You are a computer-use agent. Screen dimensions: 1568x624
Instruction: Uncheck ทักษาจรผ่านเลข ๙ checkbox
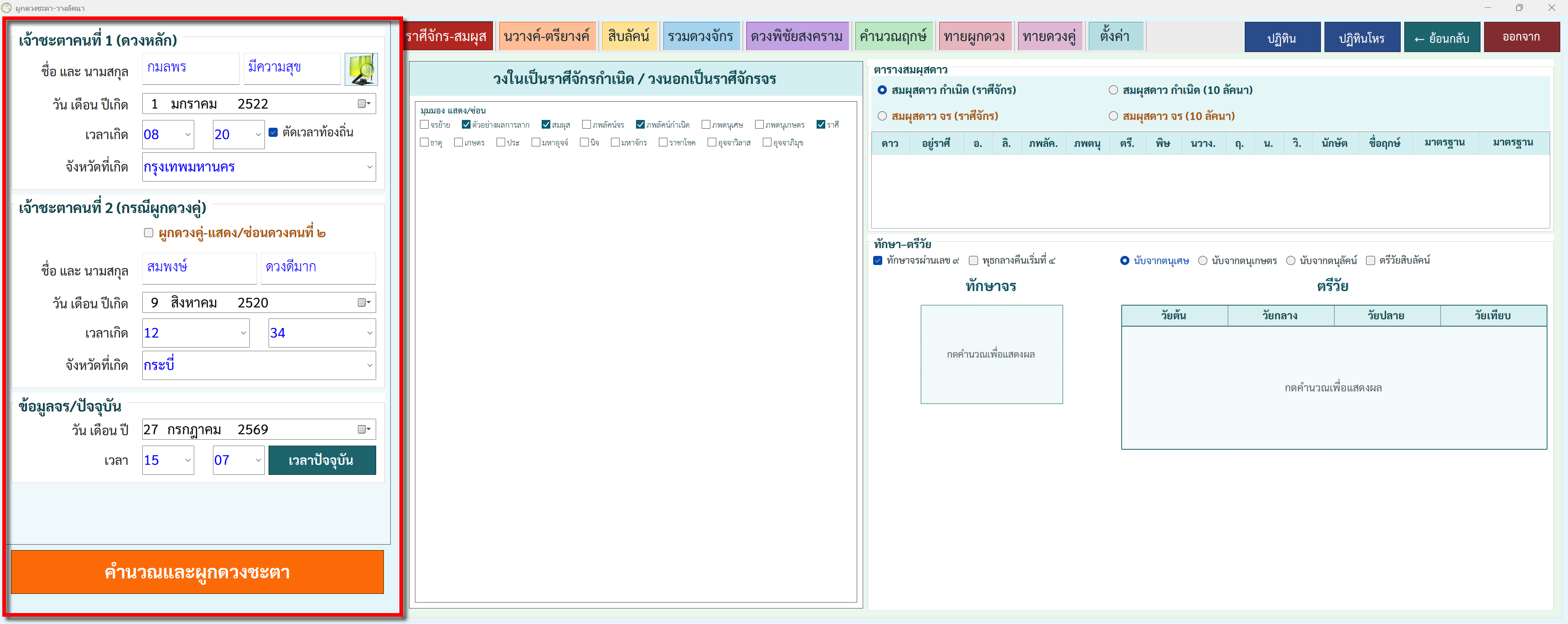click(x=878, y=260)
